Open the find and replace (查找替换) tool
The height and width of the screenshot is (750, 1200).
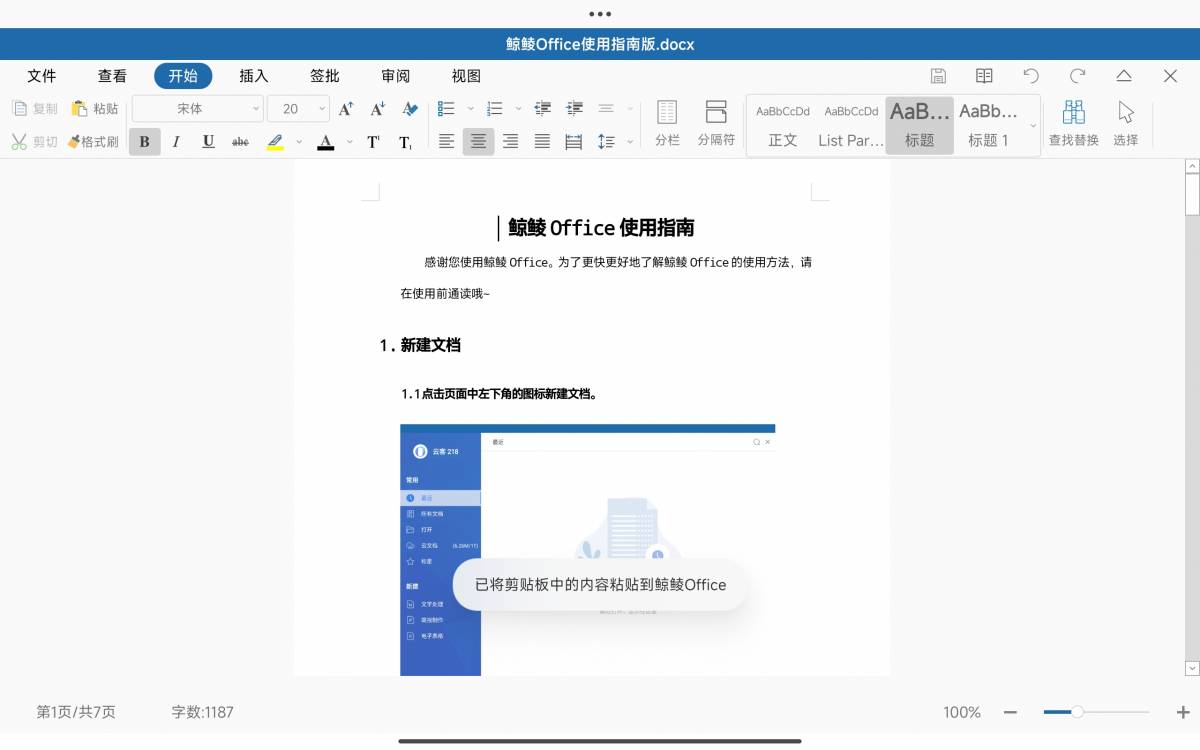pos(1073,123)
